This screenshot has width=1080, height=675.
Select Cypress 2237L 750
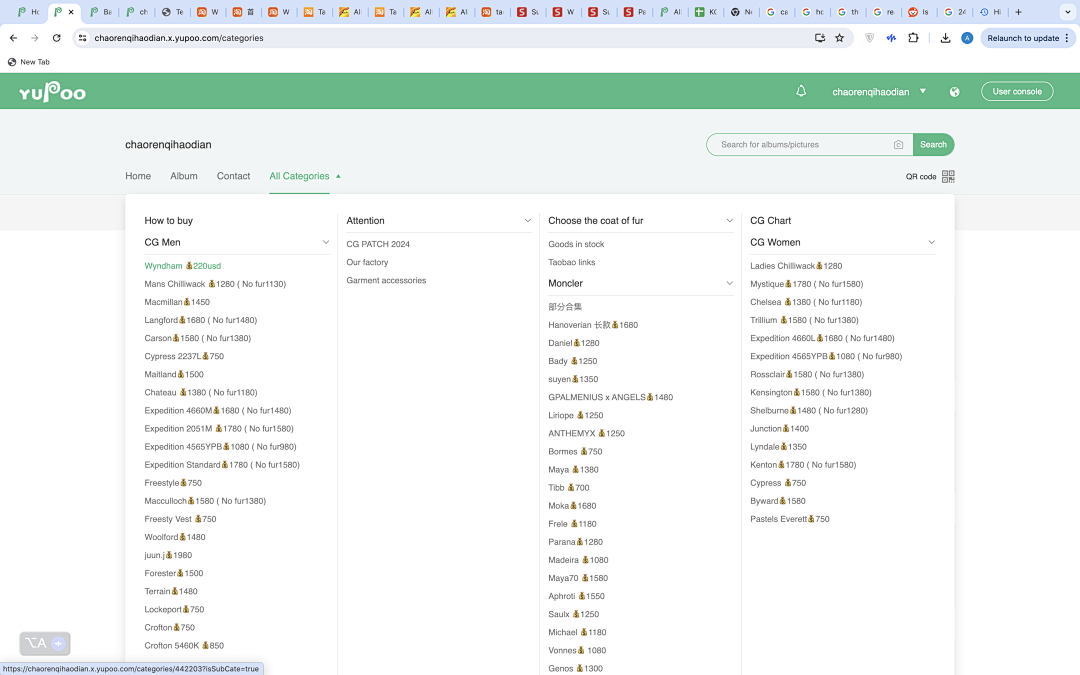184,356
